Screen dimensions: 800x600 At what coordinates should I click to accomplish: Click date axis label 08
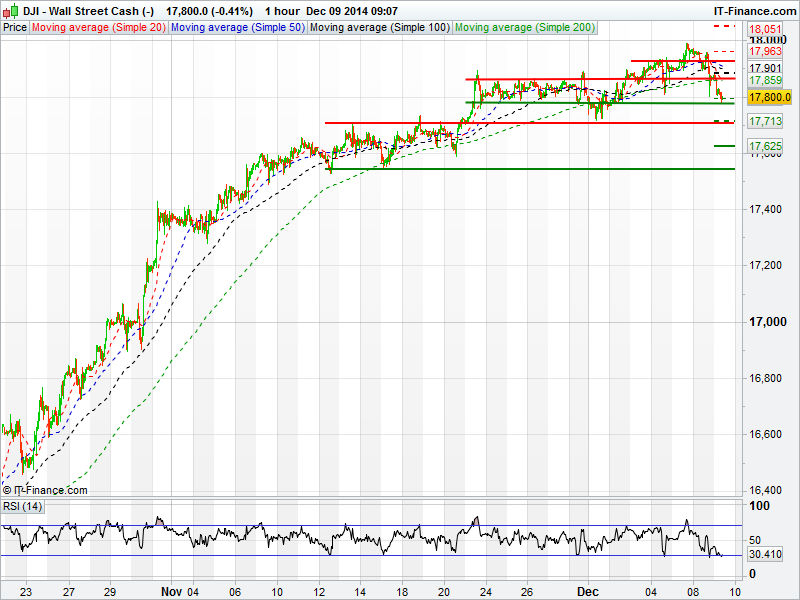click(x=693, y=592)
